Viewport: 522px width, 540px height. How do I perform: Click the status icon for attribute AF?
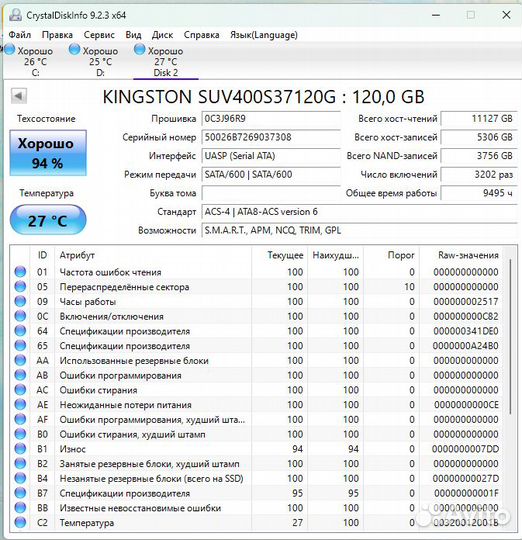(20, 419)
